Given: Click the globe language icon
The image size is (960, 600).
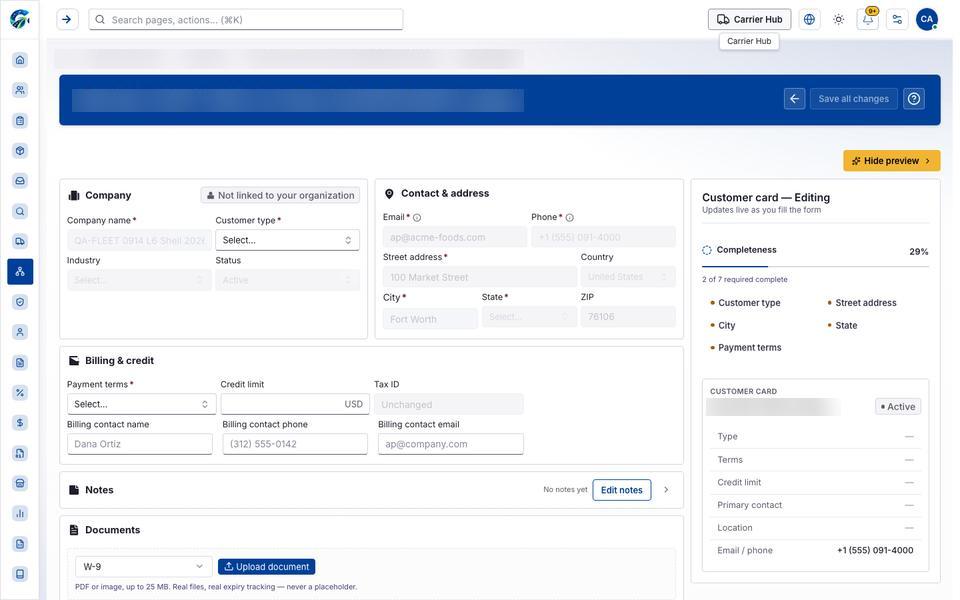Looking at the screenshot, I should pos(809,20).
